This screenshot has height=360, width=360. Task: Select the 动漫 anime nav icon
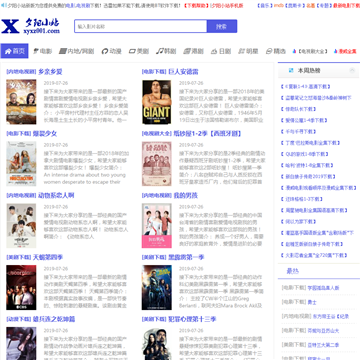(x=105, y=51)
